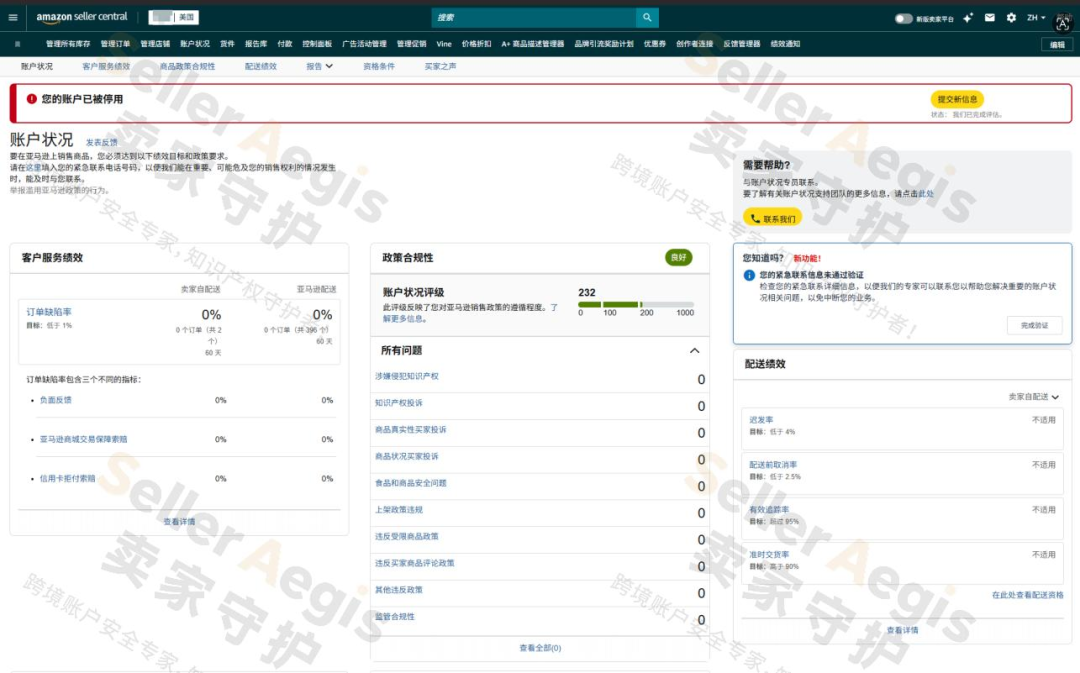Open the 发表反馈 link
Screen dimensions: 1080x673
(101, 143)
